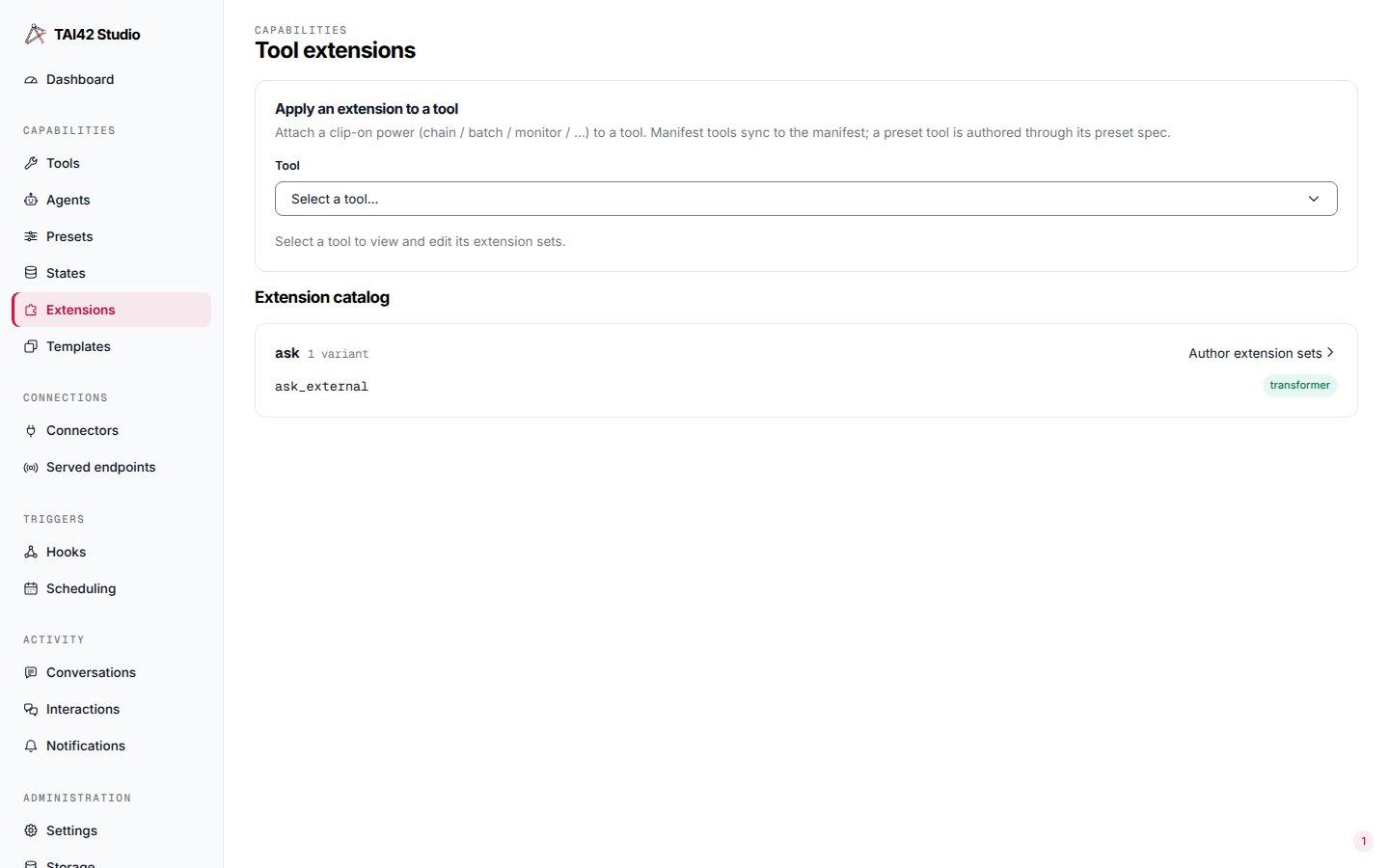
Task: Open the Hooks triggers page
Action: pyautogui.click(x=111, y=553)
